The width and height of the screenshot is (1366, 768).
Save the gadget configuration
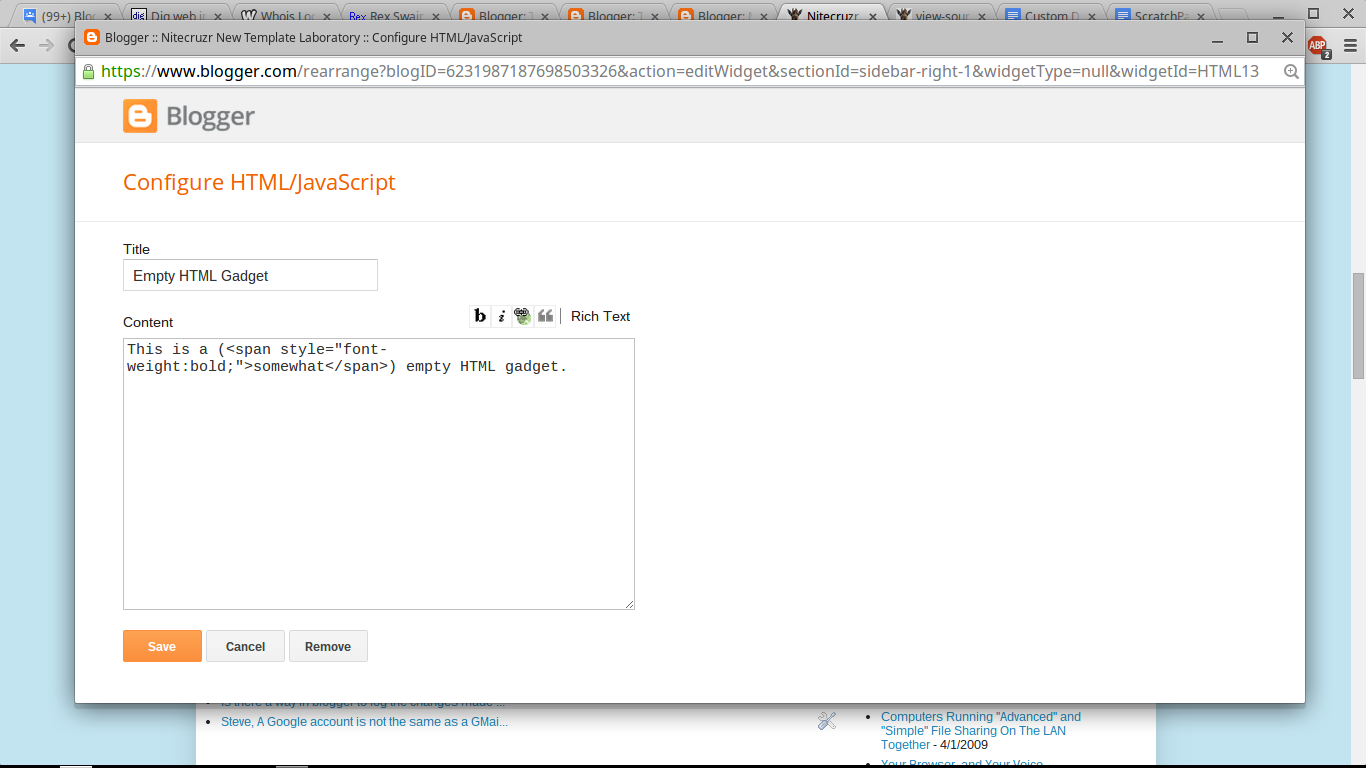coord(161,645)
